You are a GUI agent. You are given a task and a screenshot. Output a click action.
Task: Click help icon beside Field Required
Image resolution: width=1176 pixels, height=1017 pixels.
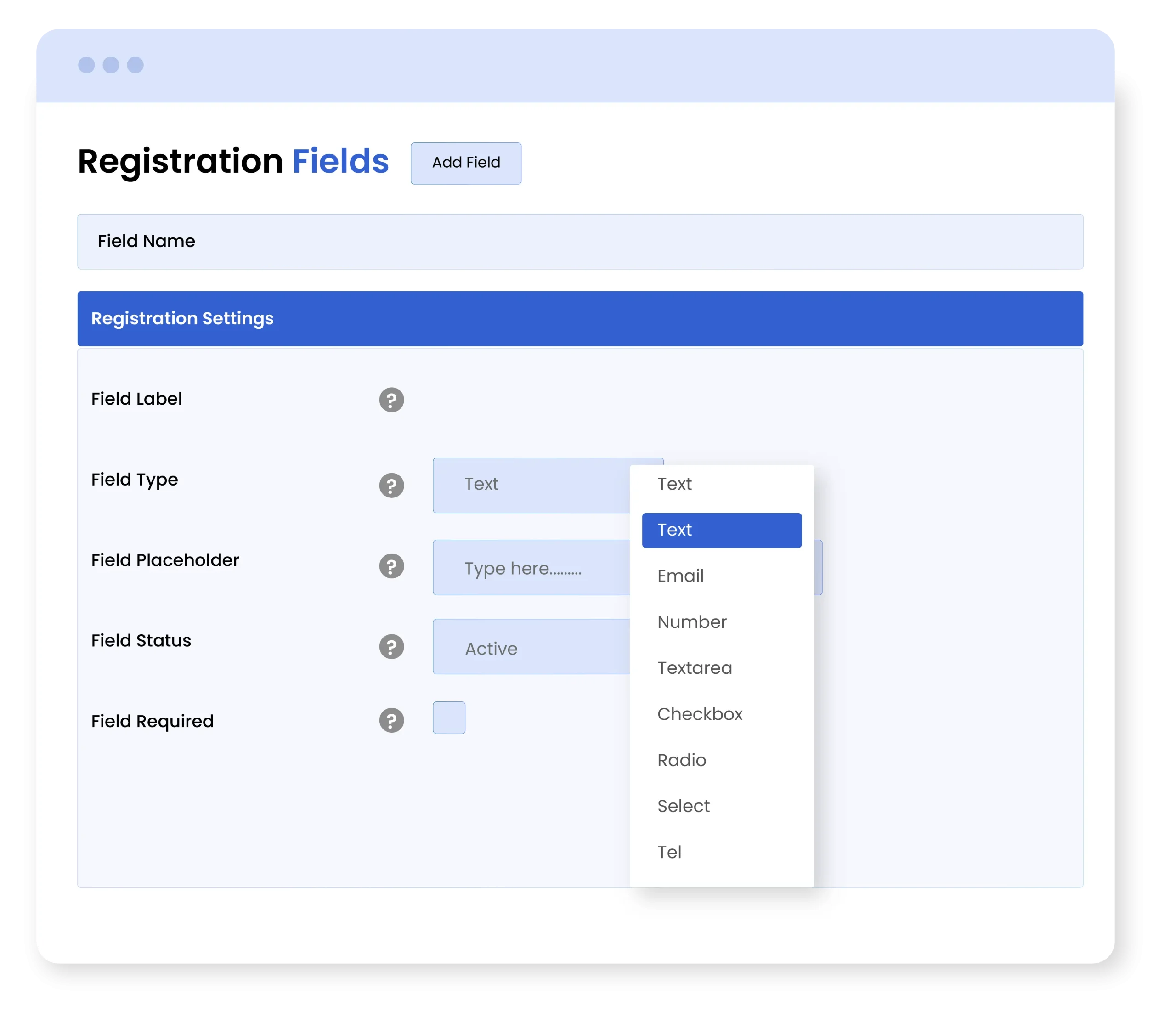391,720
